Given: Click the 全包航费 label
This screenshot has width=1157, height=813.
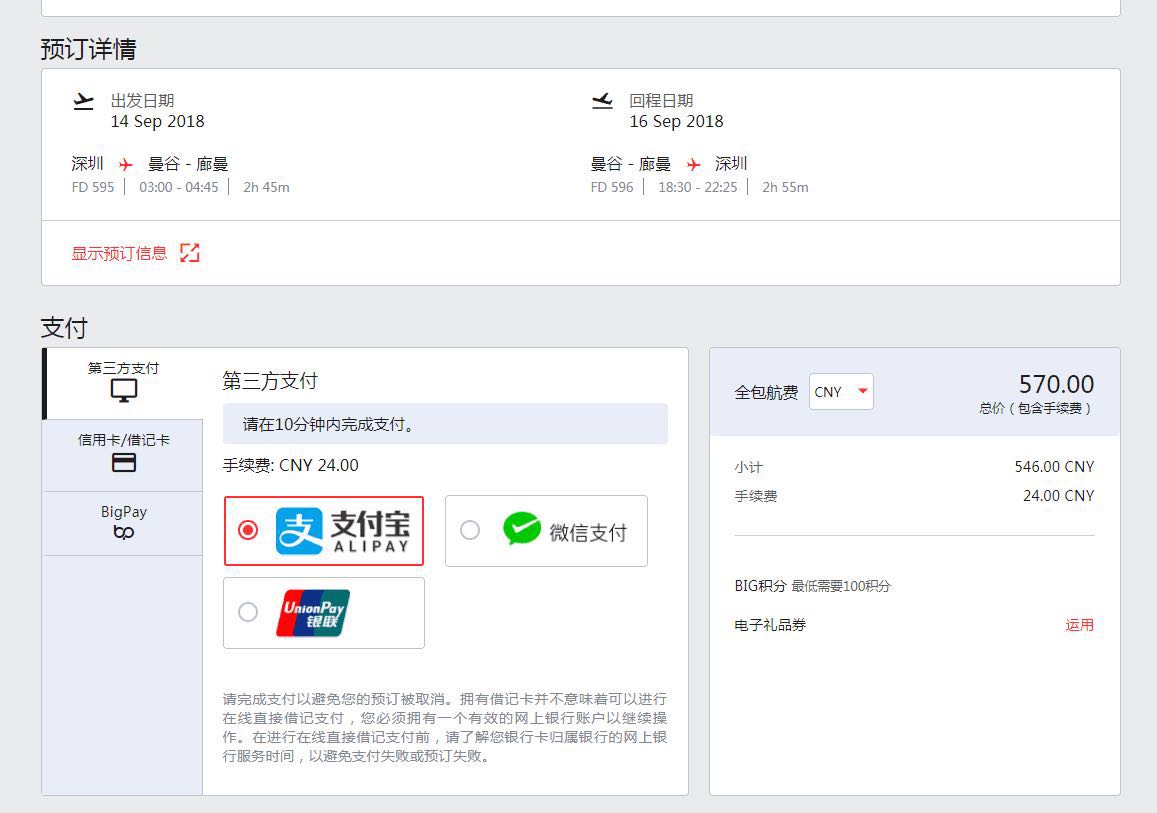Looking at the screenshot, I should (x=766, y=392).
